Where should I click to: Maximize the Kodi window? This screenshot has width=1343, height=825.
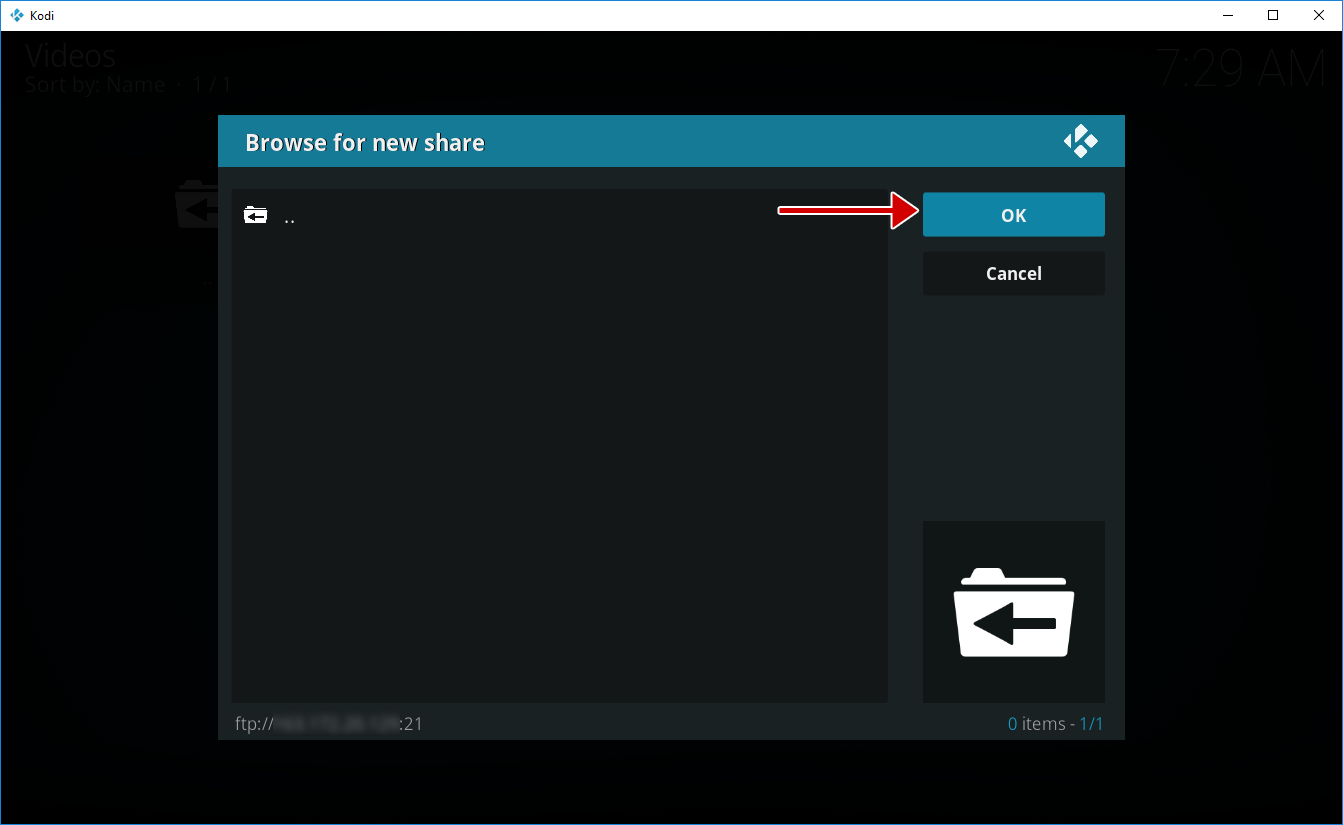coord(1273,15)
